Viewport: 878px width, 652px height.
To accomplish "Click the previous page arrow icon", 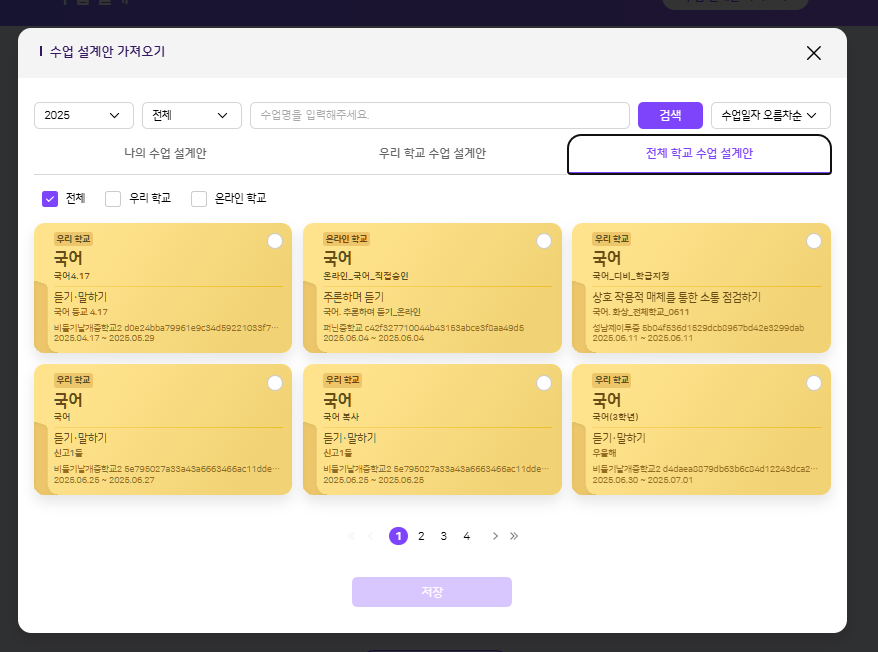I will pyautogui.click(x=371, y=536).
